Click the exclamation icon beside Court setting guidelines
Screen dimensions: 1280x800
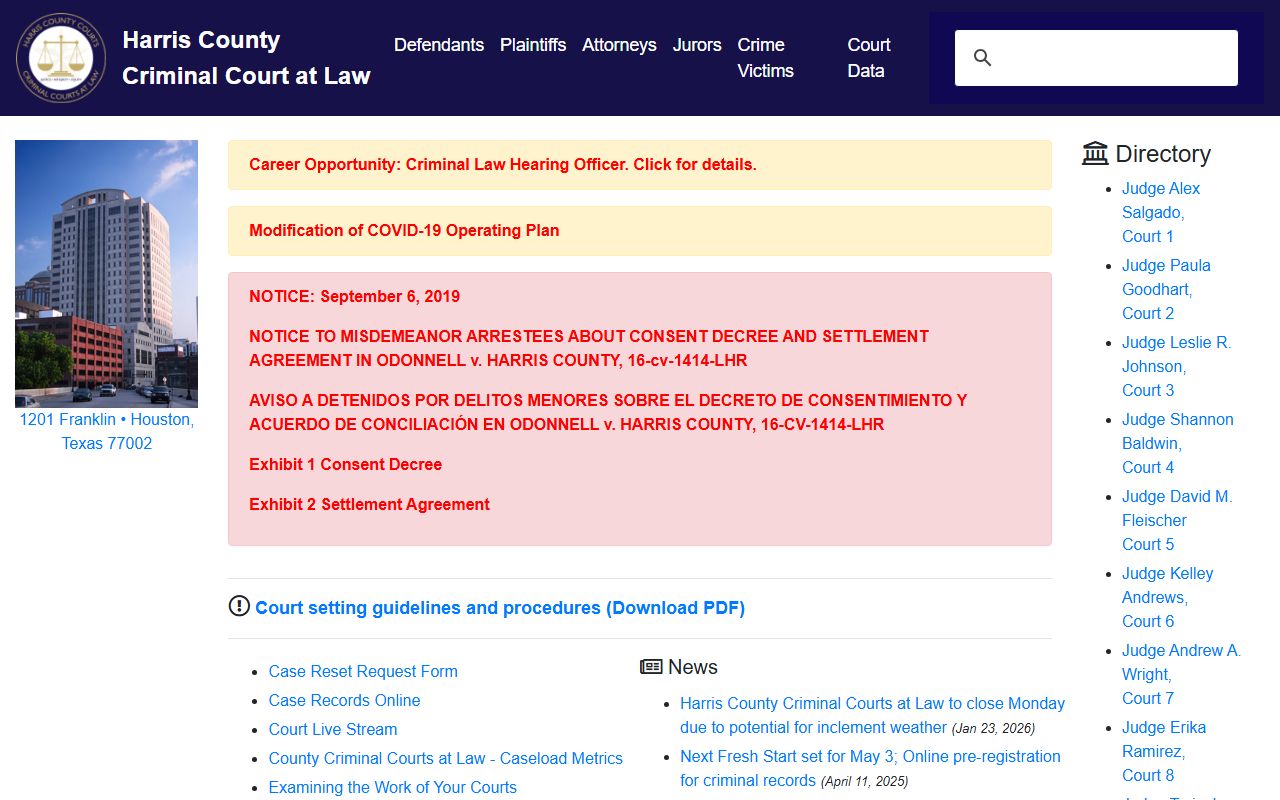pyautogui.click(x=239, y=606)
